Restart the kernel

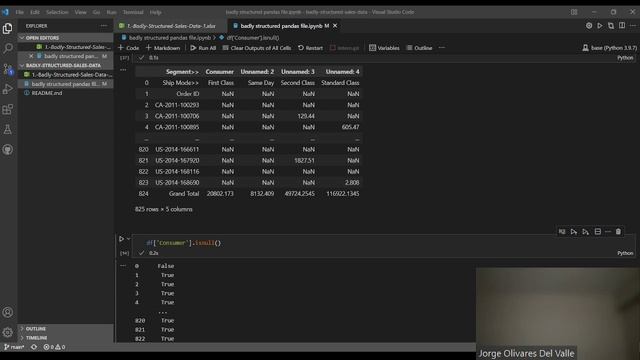(x=310, y=48)
